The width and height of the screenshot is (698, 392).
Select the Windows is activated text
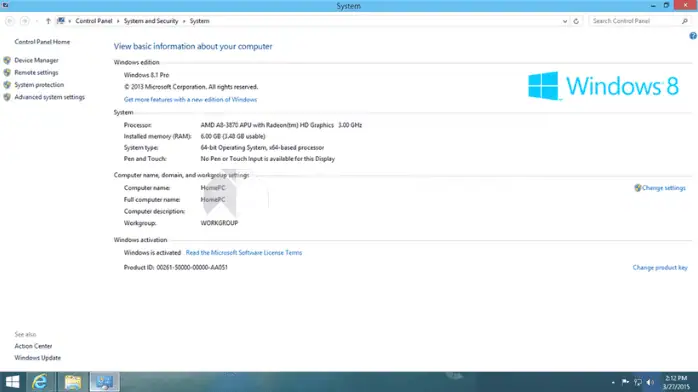tap(152, 253)
